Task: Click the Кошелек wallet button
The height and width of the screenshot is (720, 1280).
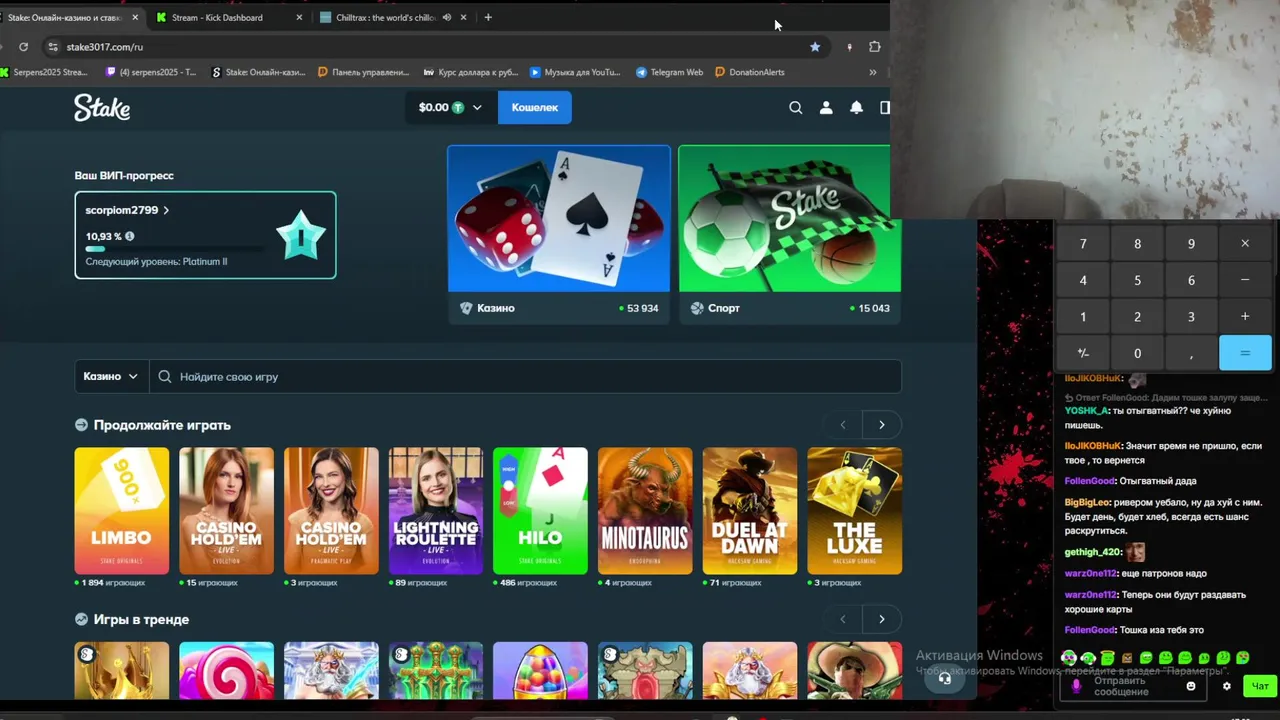Action: coord(535,107)
